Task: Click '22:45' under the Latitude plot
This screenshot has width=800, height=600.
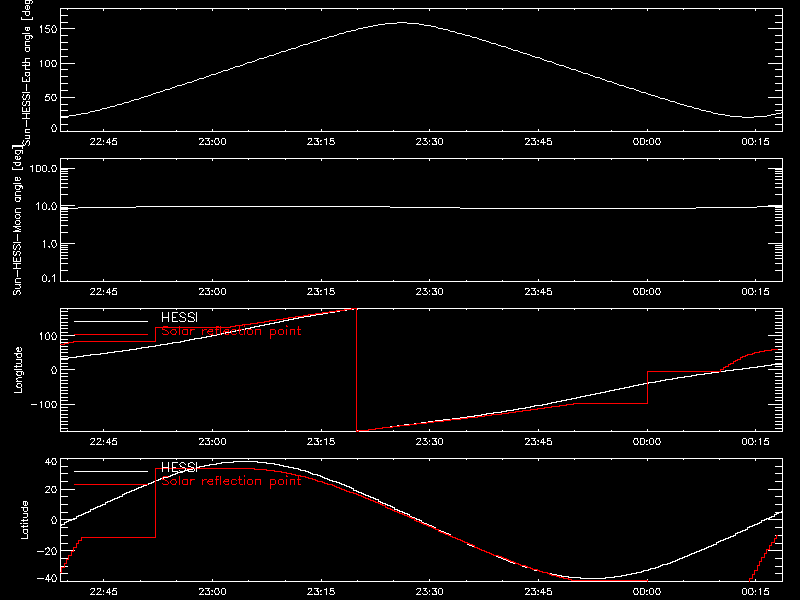Action: point(104,592)
